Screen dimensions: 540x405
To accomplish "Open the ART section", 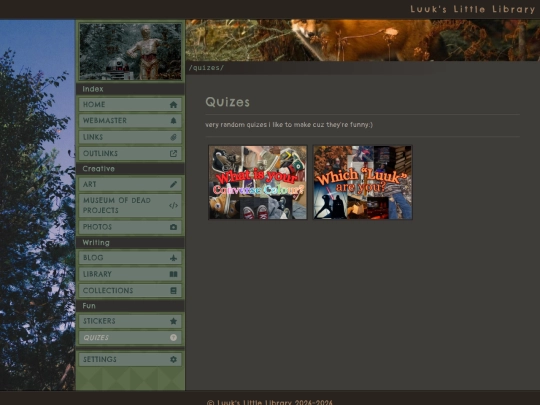I will tap(130, 184).
